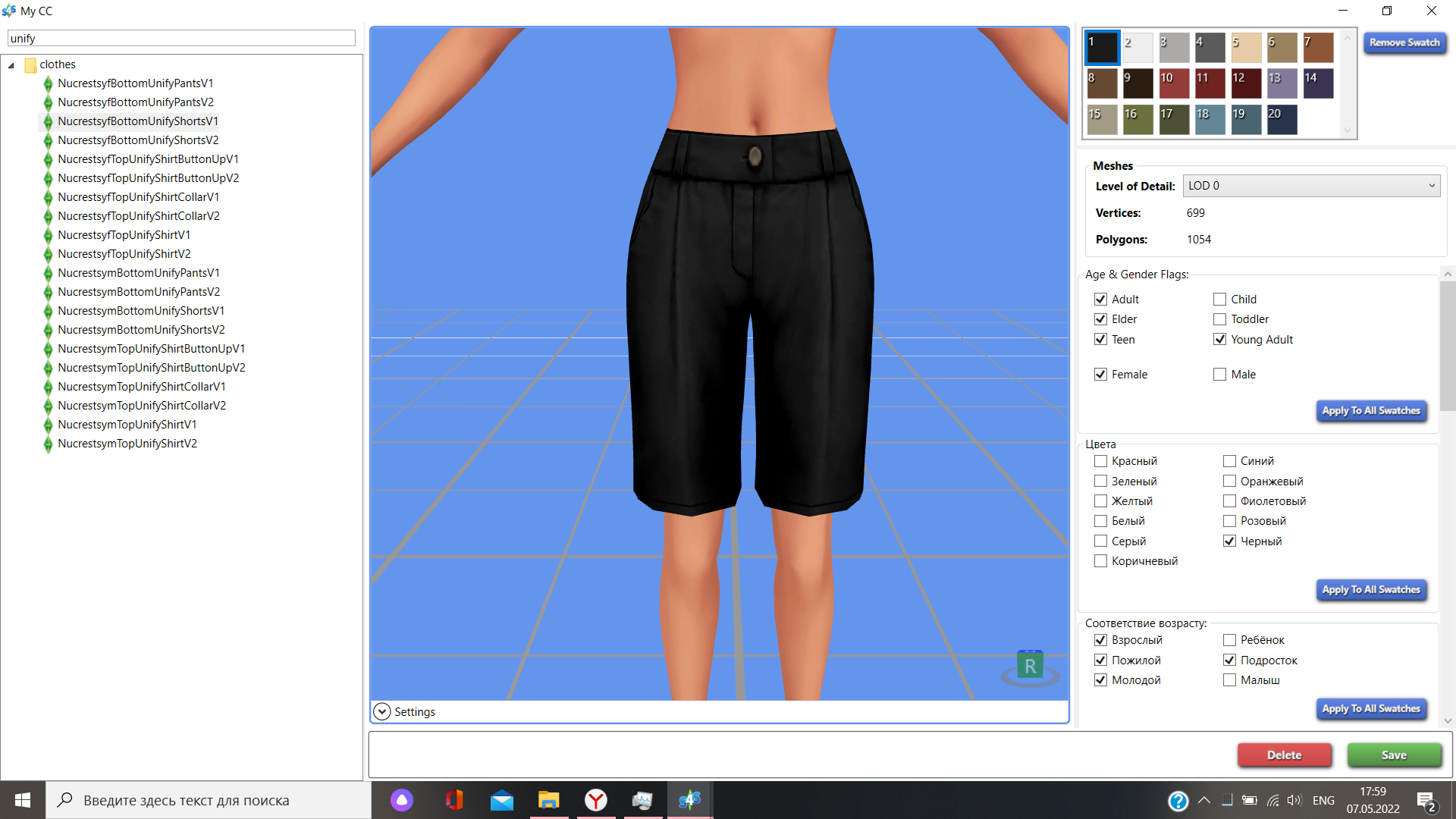Click the green Save button
1456x819 pixels.
click(x=1394, y=755)
